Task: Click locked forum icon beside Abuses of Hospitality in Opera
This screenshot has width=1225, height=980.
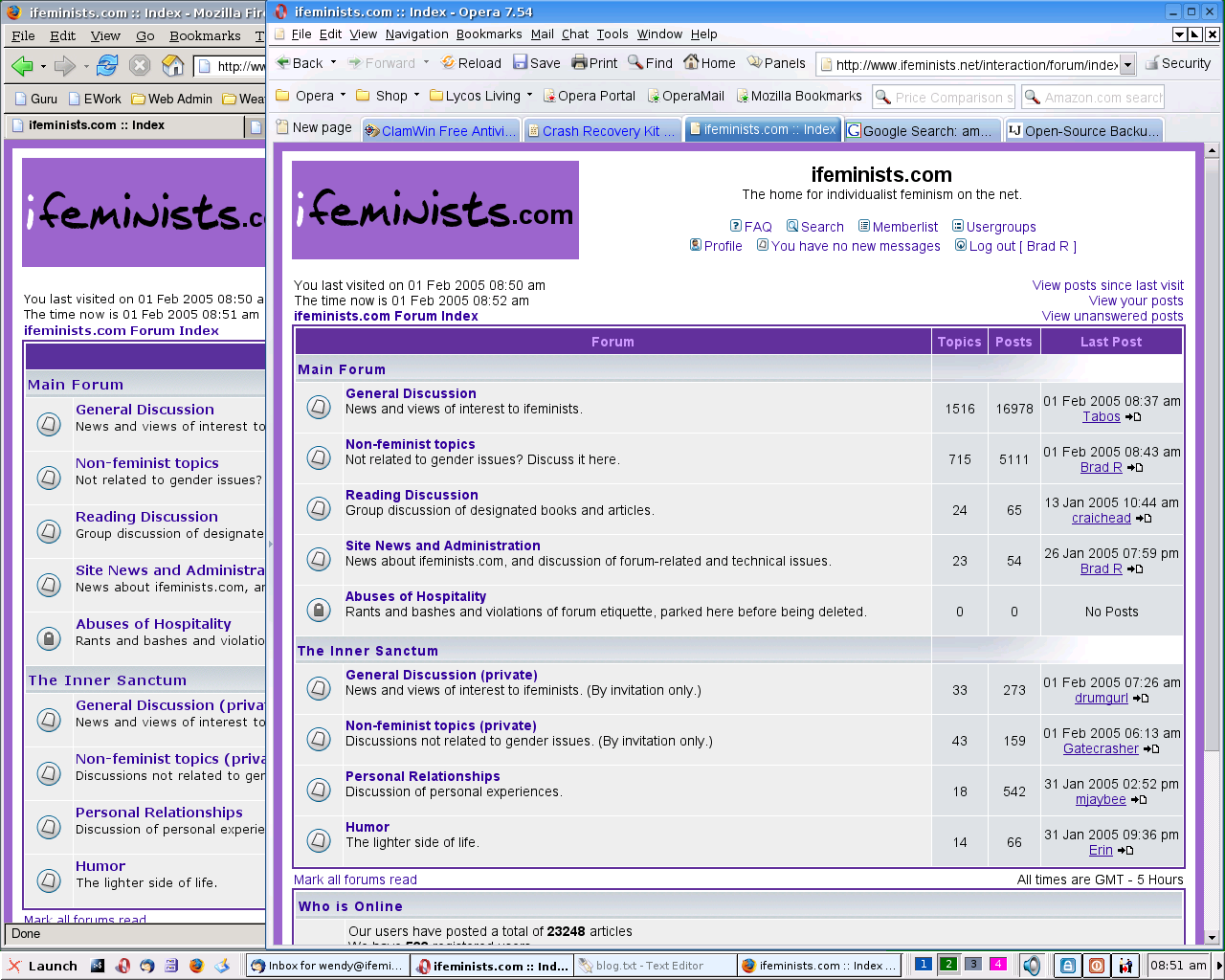Action: click(319, 611)
